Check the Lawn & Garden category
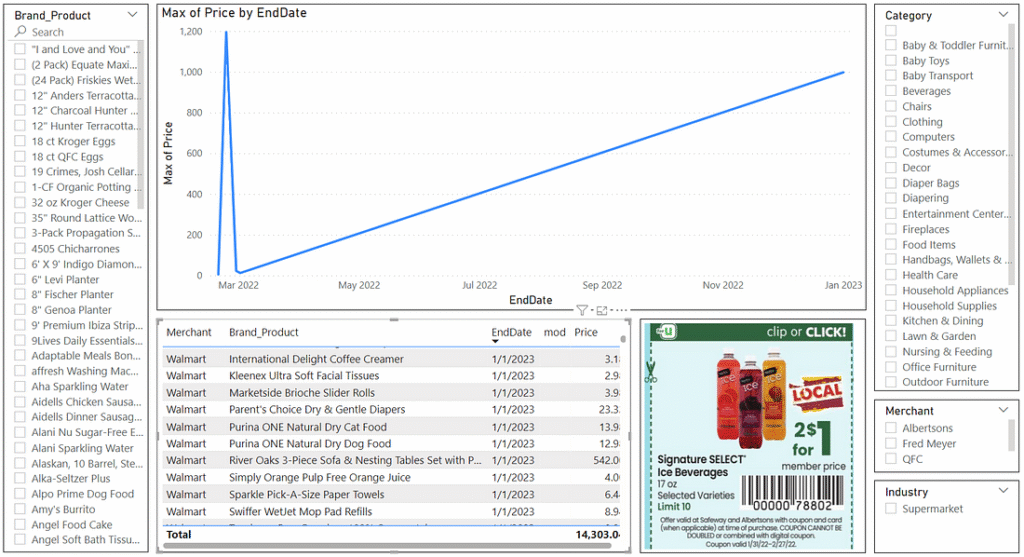Viewport: 1024px width, 557px height. [x=891, y=336]
